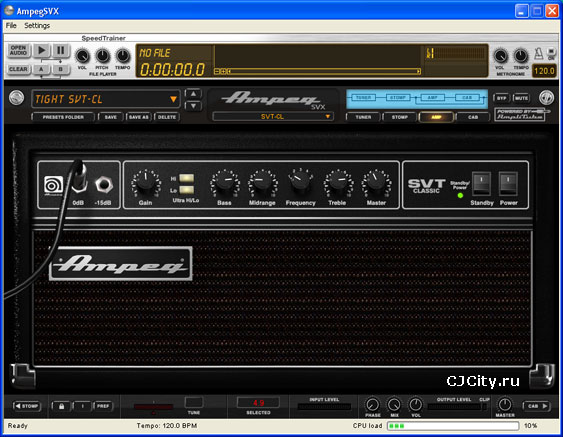Click the Phase knob
Image resolution: width=563 pixels, height=437 pixels.
[372, 405]
